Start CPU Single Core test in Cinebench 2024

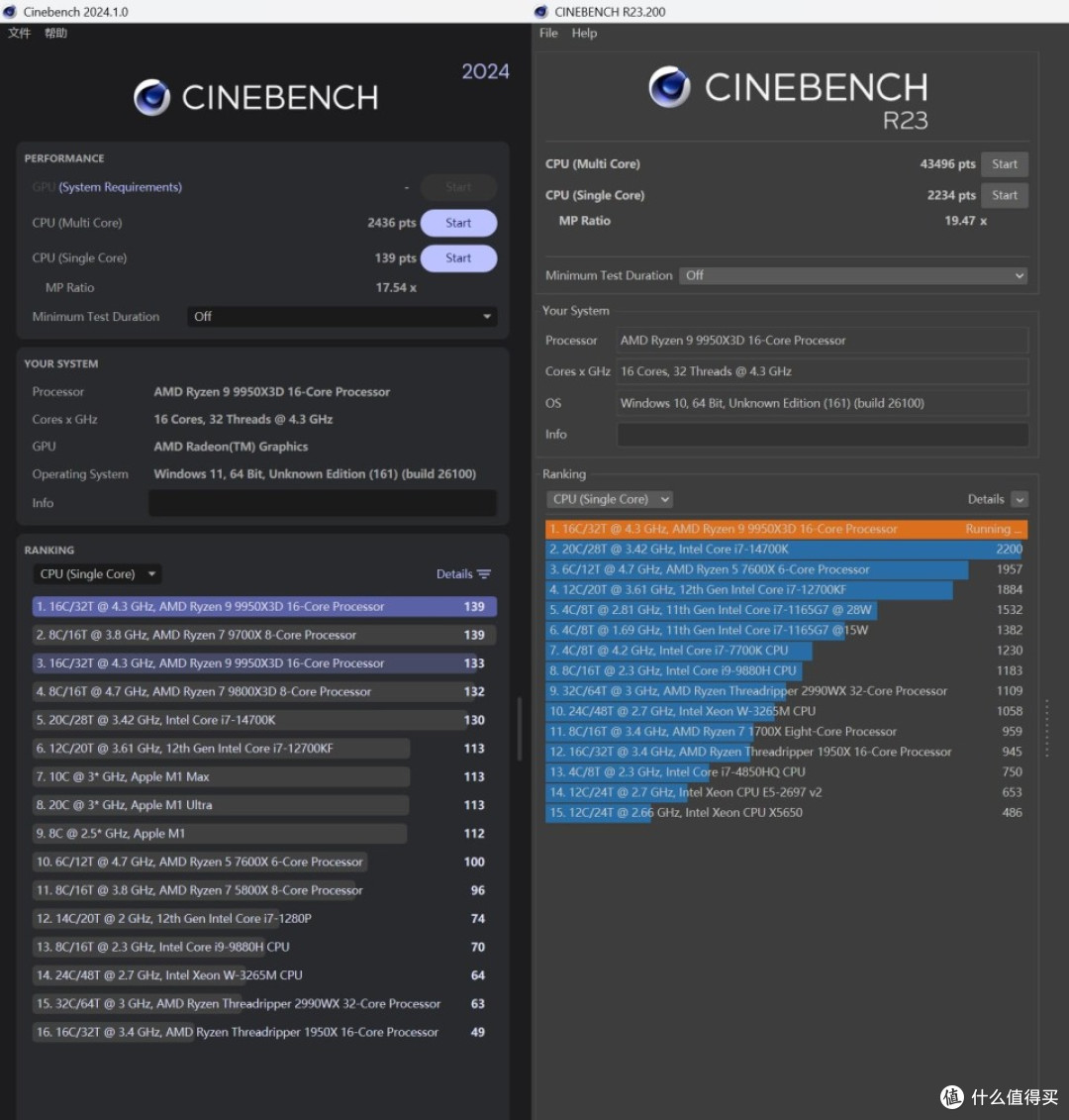coord(458,257)
